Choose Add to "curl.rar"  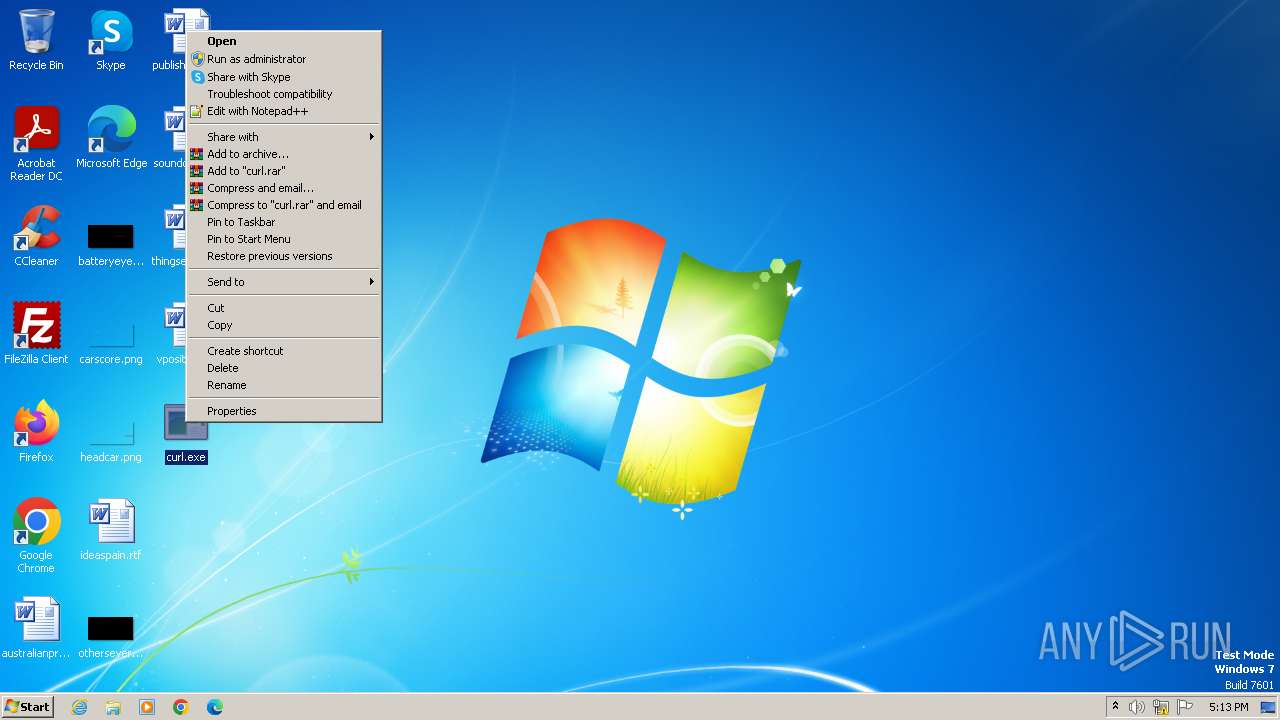click(284, 171)
